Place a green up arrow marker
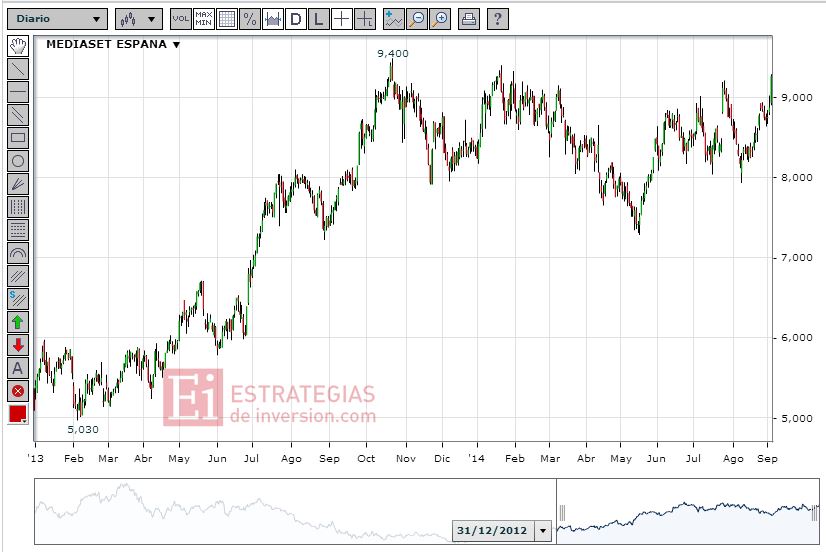826x552 pixels. pos(18,322)
